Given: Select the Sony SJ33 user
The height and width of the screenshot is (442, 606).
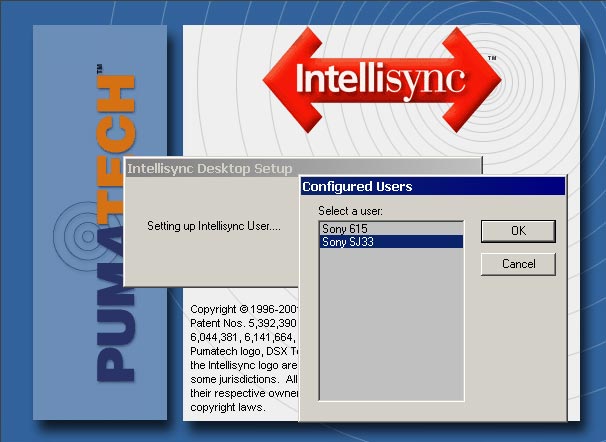Looking at the screenshot, I should [391, 242].
